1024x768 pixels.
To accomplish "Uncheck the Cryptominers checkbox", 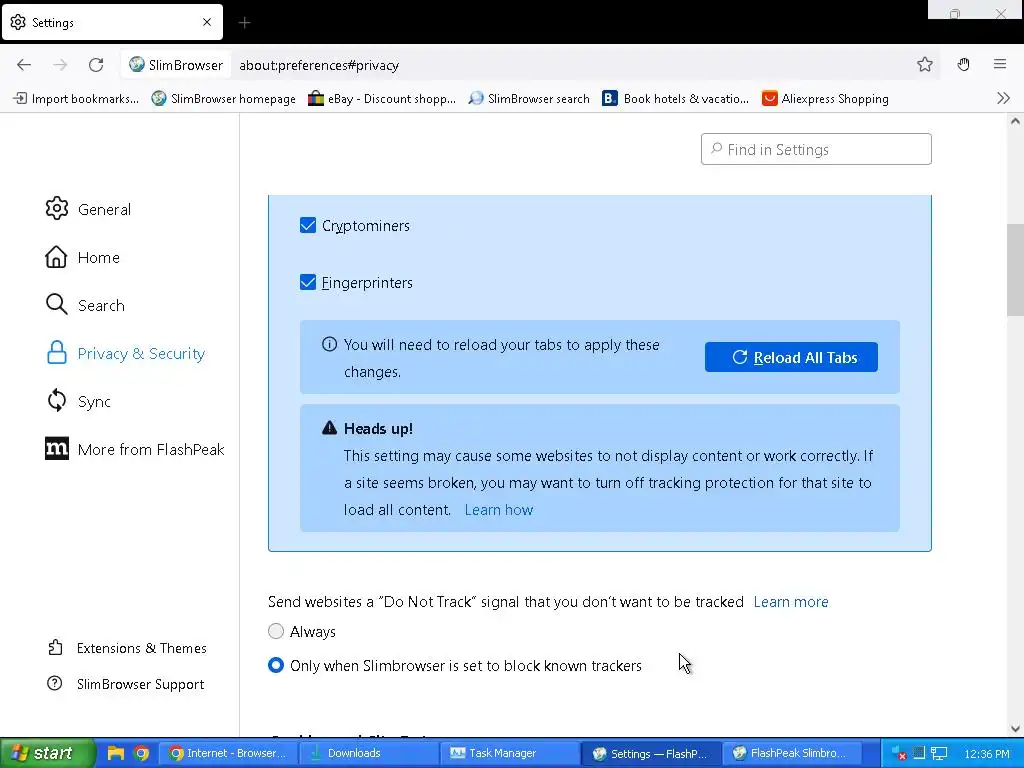I will 308,225.
